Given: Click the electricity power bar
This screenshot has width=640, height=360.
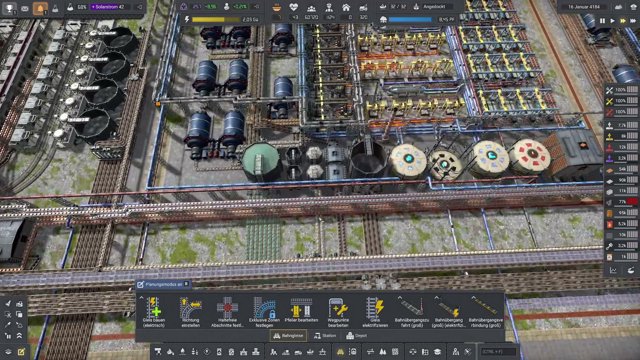Looking at the screenshot, I should (216, 19).
